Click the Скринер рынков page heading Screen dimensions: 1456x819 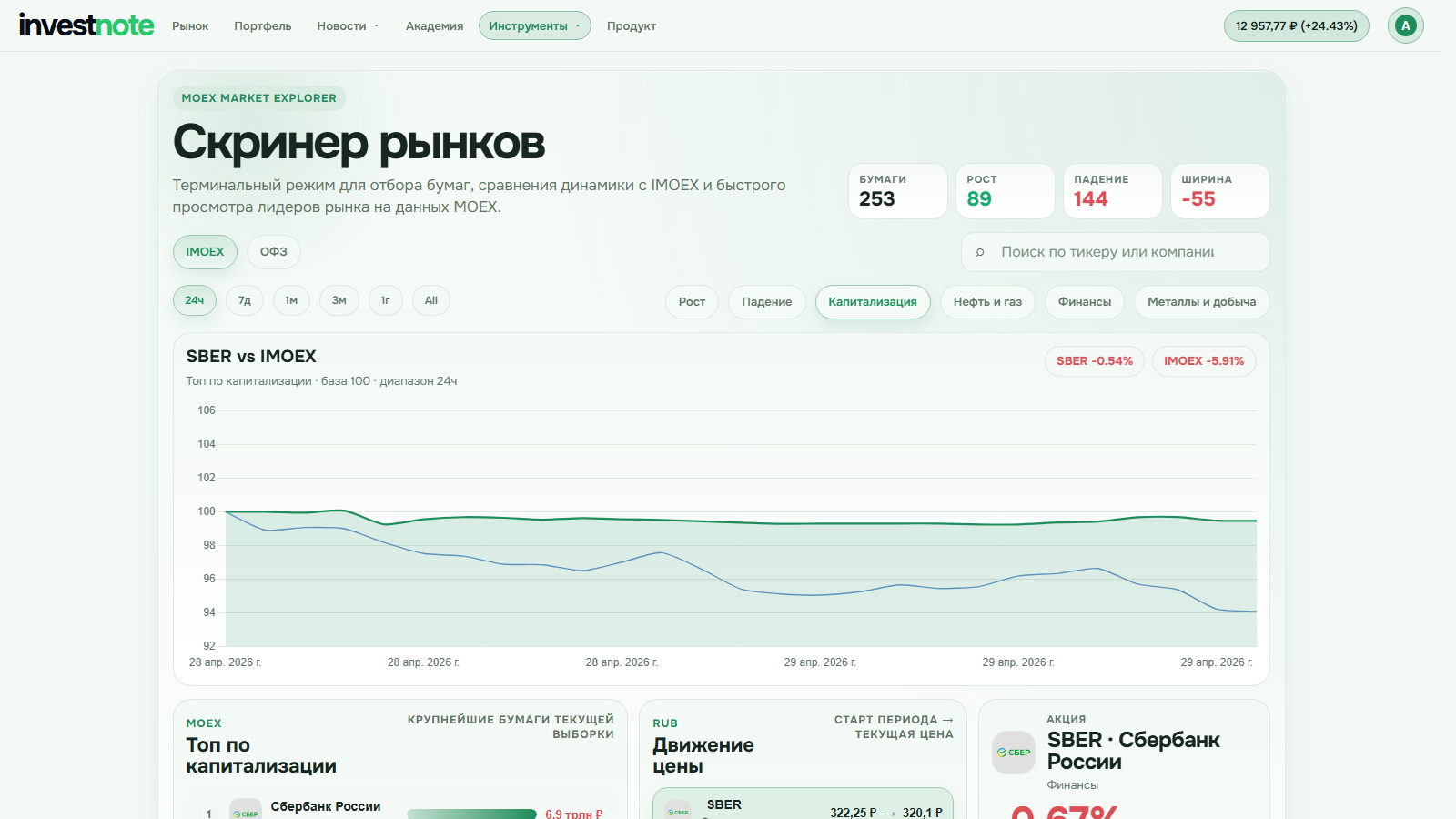tap(359, 143)
